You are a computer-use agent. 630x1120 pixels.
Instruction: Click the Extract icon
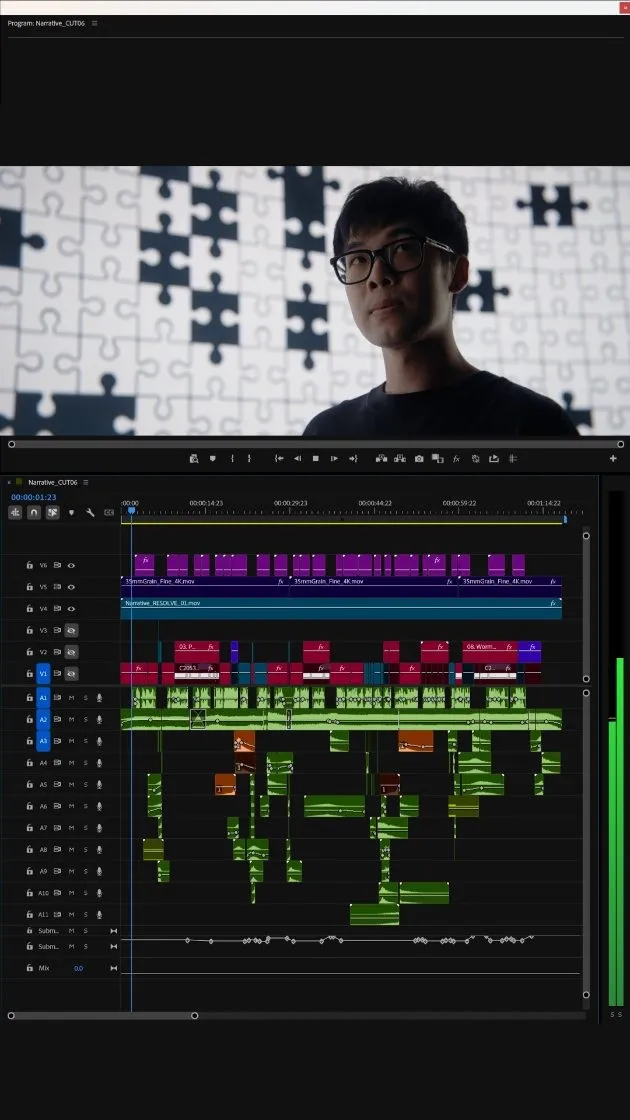(399, 459)
